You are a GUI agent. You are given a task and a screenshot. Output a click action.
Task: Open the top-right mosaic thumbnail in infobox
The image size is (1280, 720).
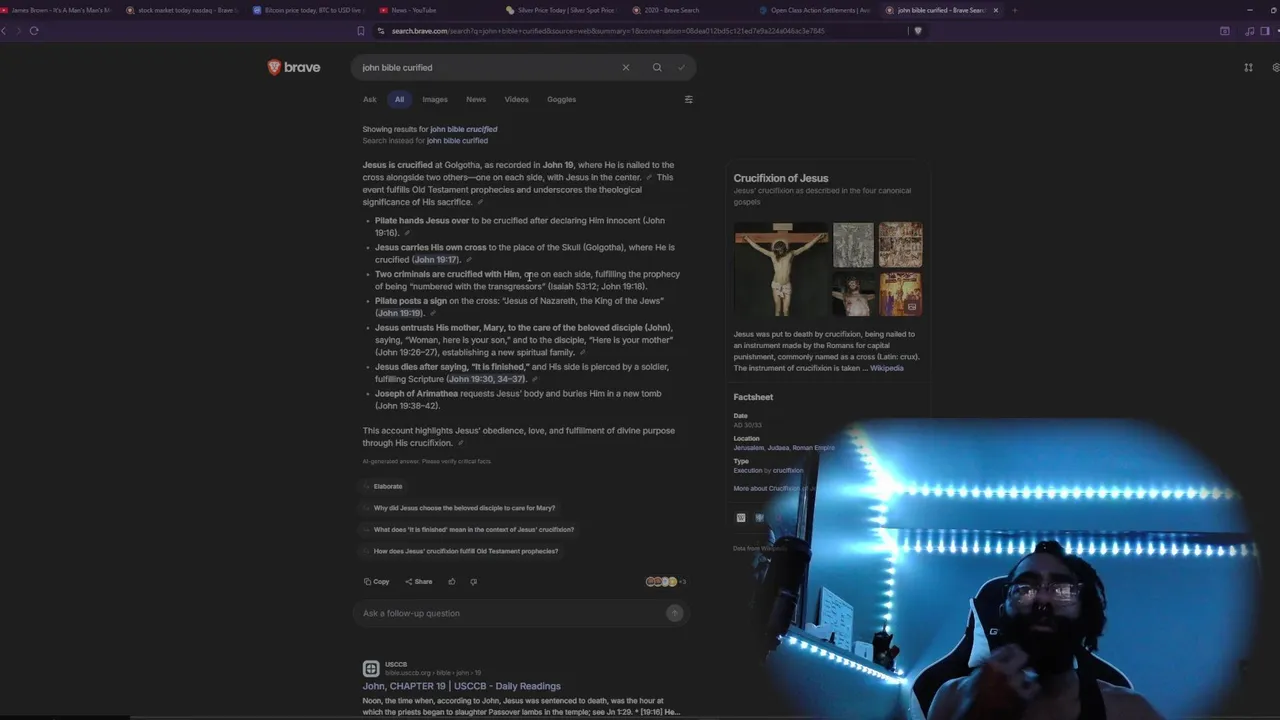coord(900,245)
